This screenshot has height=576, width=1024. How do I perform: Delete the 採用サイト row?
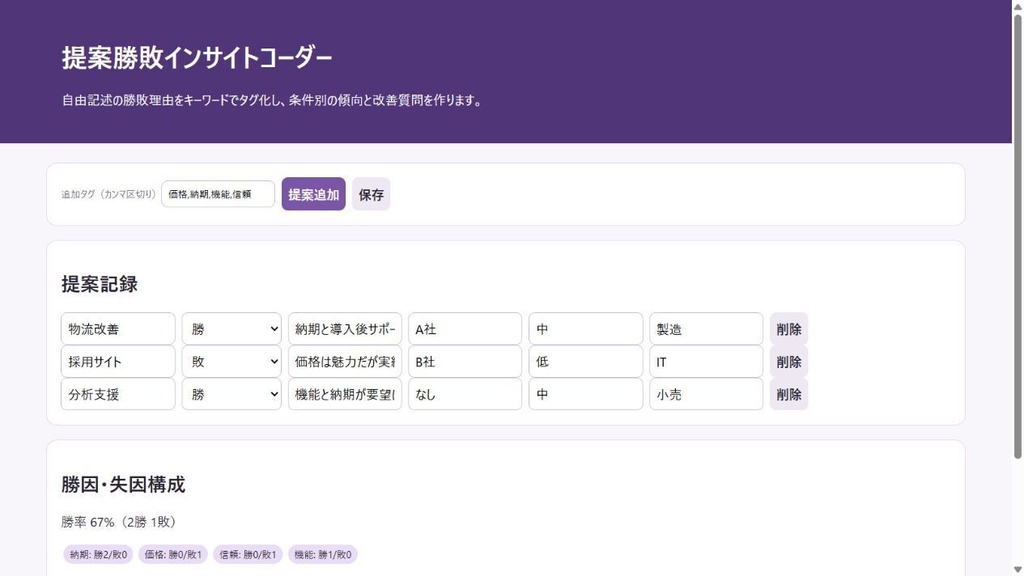[789, 361]
